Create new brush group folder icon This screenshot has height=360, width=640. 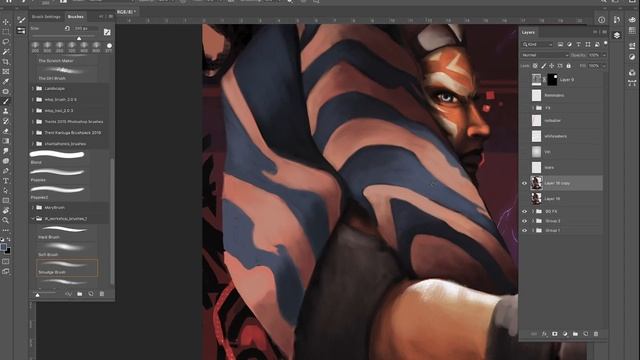tap(80, 294)
